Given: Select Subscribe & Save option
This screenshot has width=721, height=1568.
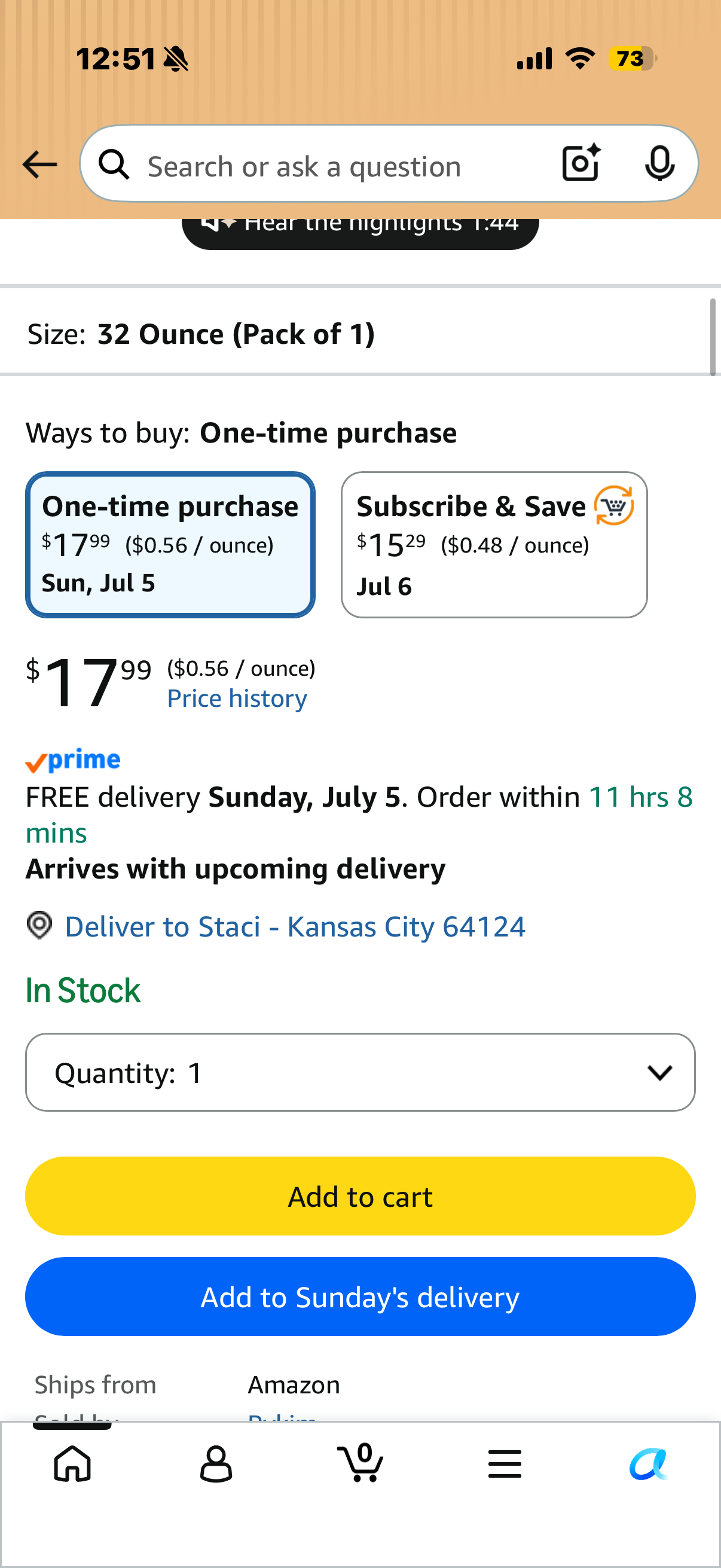Looking at the screenshot, I should pyautogui.click(x=494, y=545).
